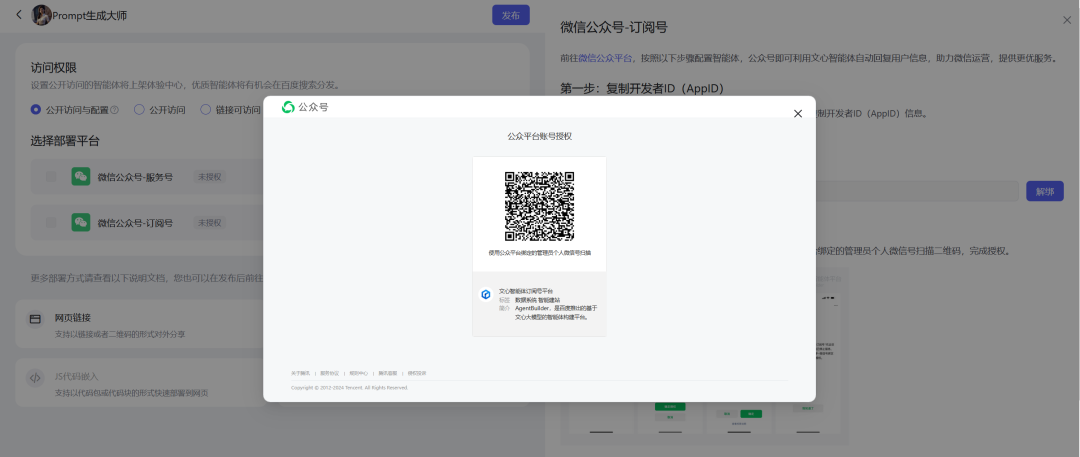Open the 腾讯客服 footer link
The width and height of the screenshot is (1080, 457).
(388, 373)
